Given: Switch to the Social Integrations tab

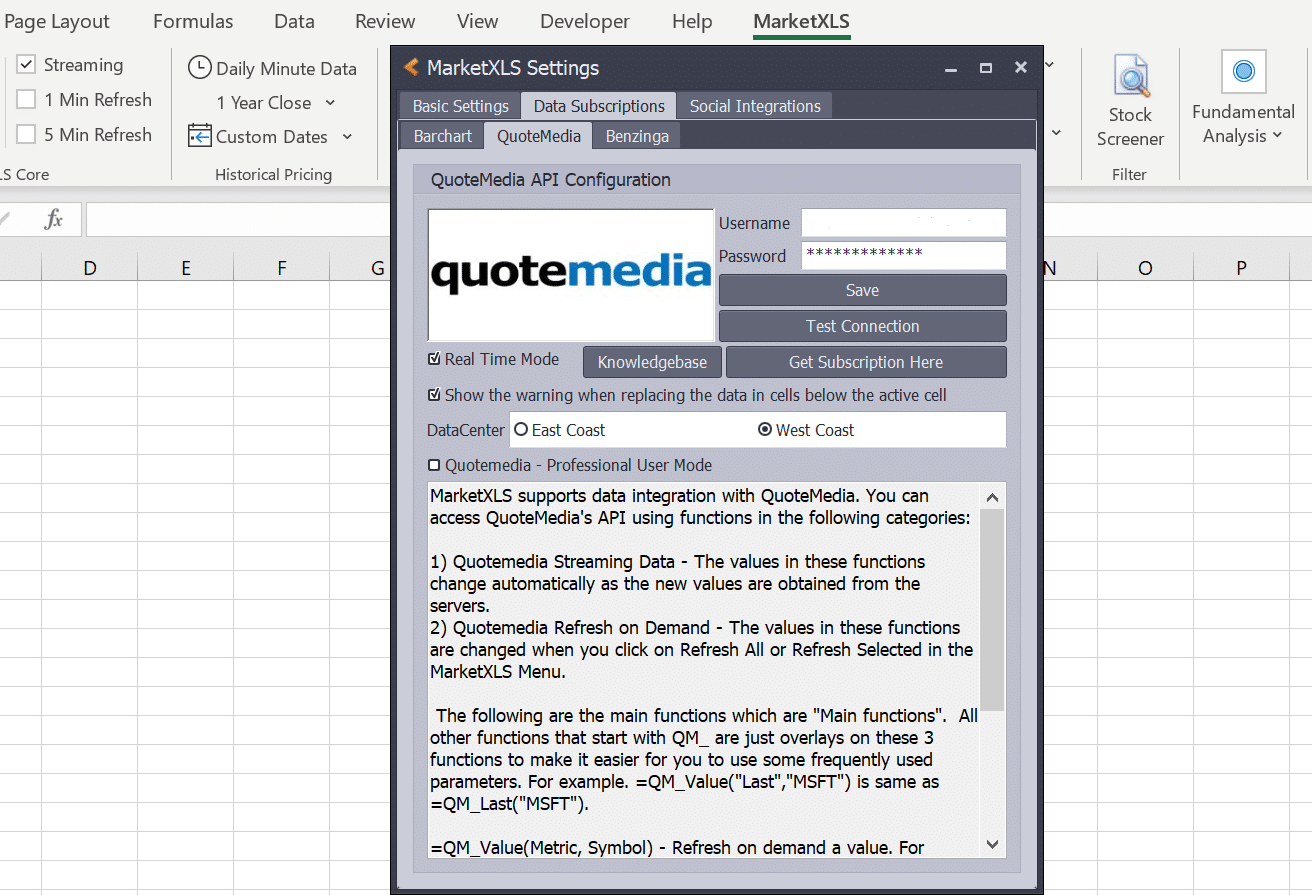Looking at the screenshot, I should tap(755, 106).
